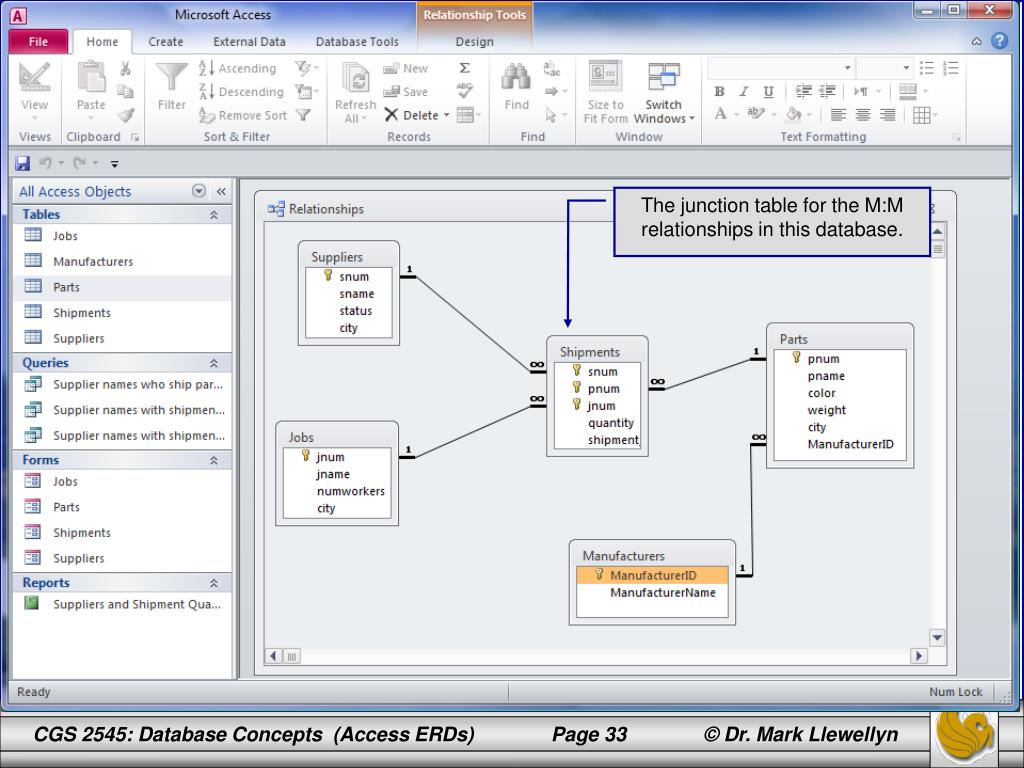Sort records Descending
1024x768 pixels.
coord(241,91)
